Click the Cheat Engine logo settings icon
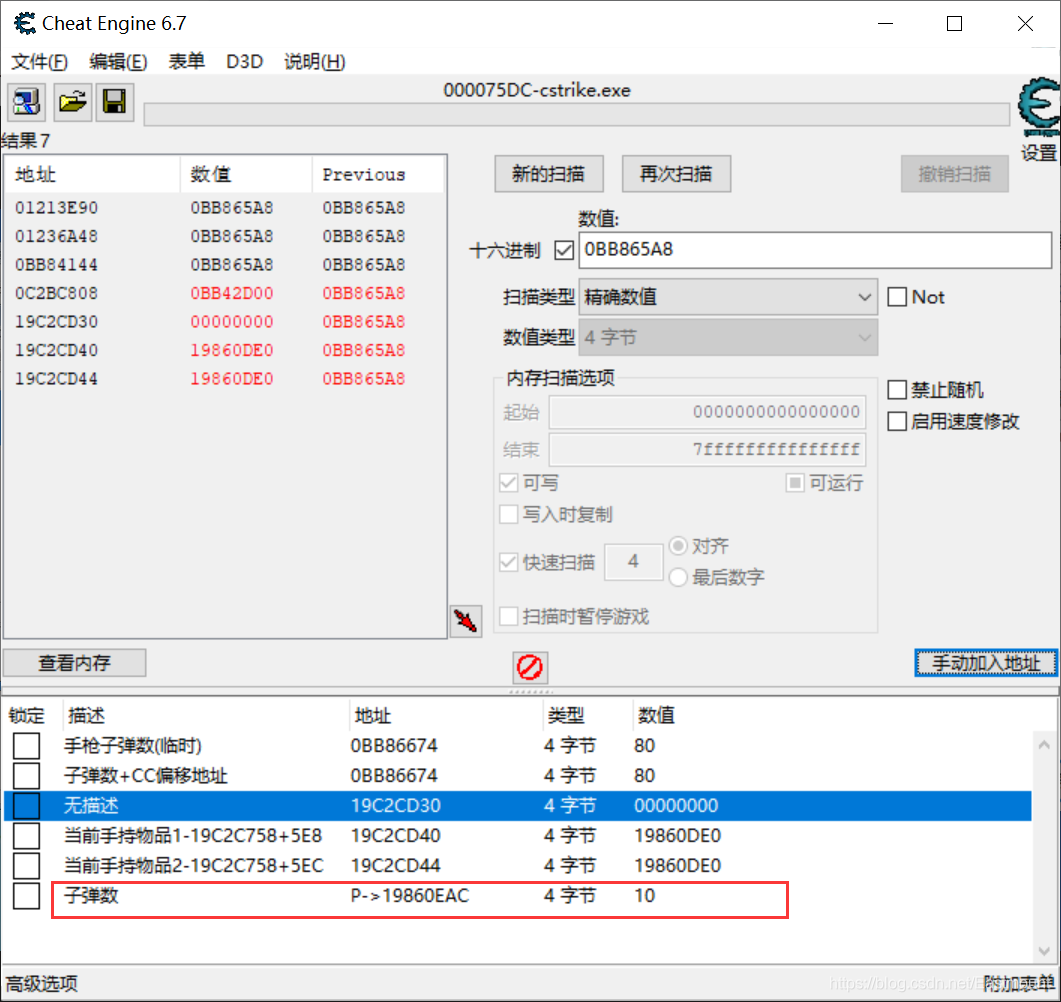The width and height of the screenshot is (1061, 1002). click(1039, 108)
